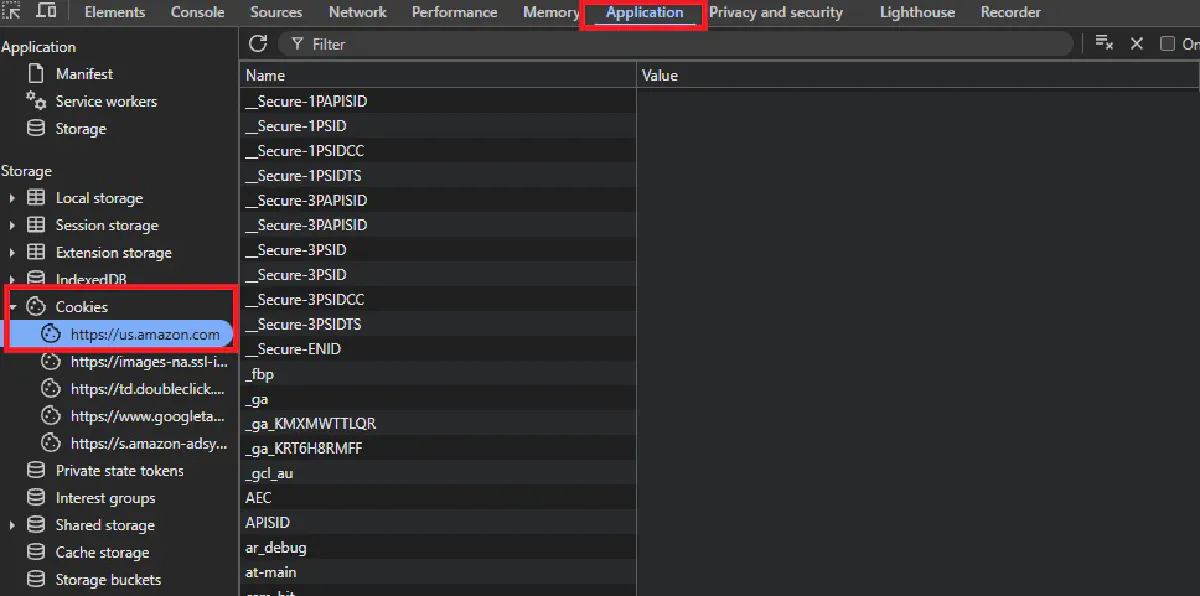Delete selected cookie with the X icon
1200x596 pixels.
1137,44
